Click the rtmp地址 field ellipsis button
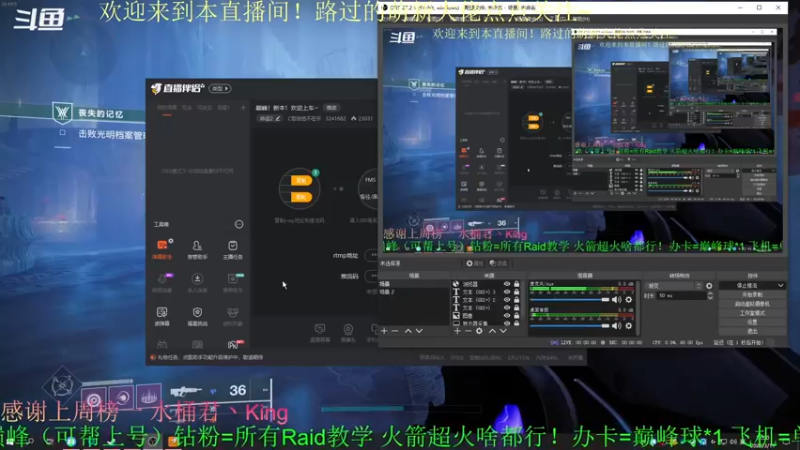 click(373, 255)
